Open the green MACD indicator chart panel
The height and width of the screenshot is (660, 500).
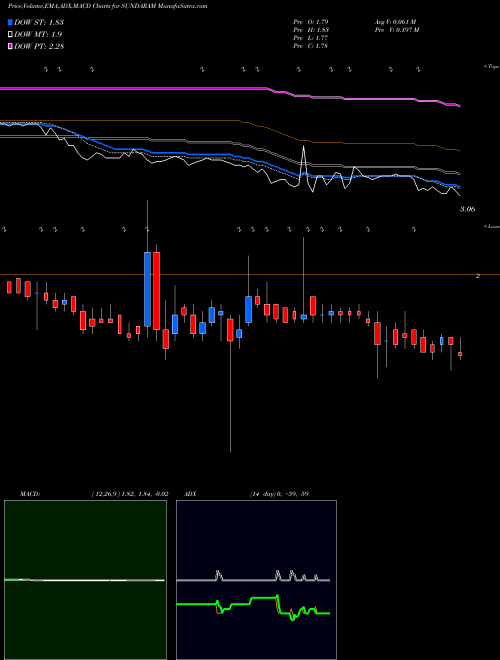click(x=85, y=580)
